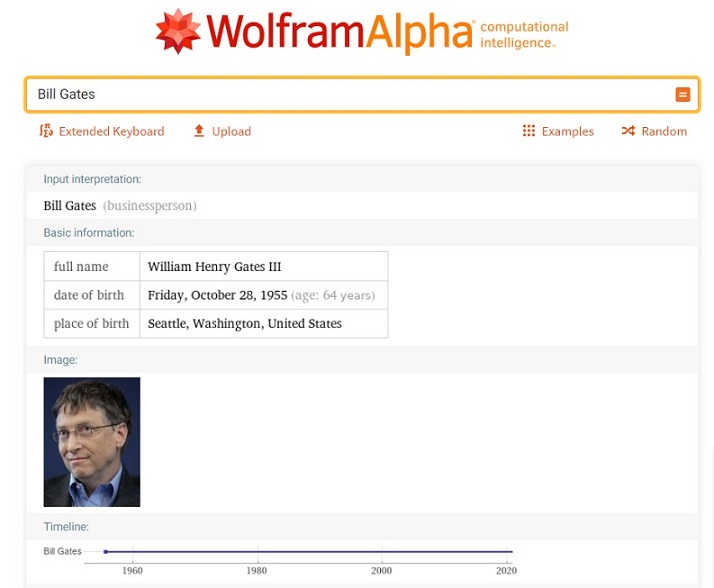The width and height of the screenshot is (714, 588).
Task: Choose the Random text link
Action: [664, 131]
